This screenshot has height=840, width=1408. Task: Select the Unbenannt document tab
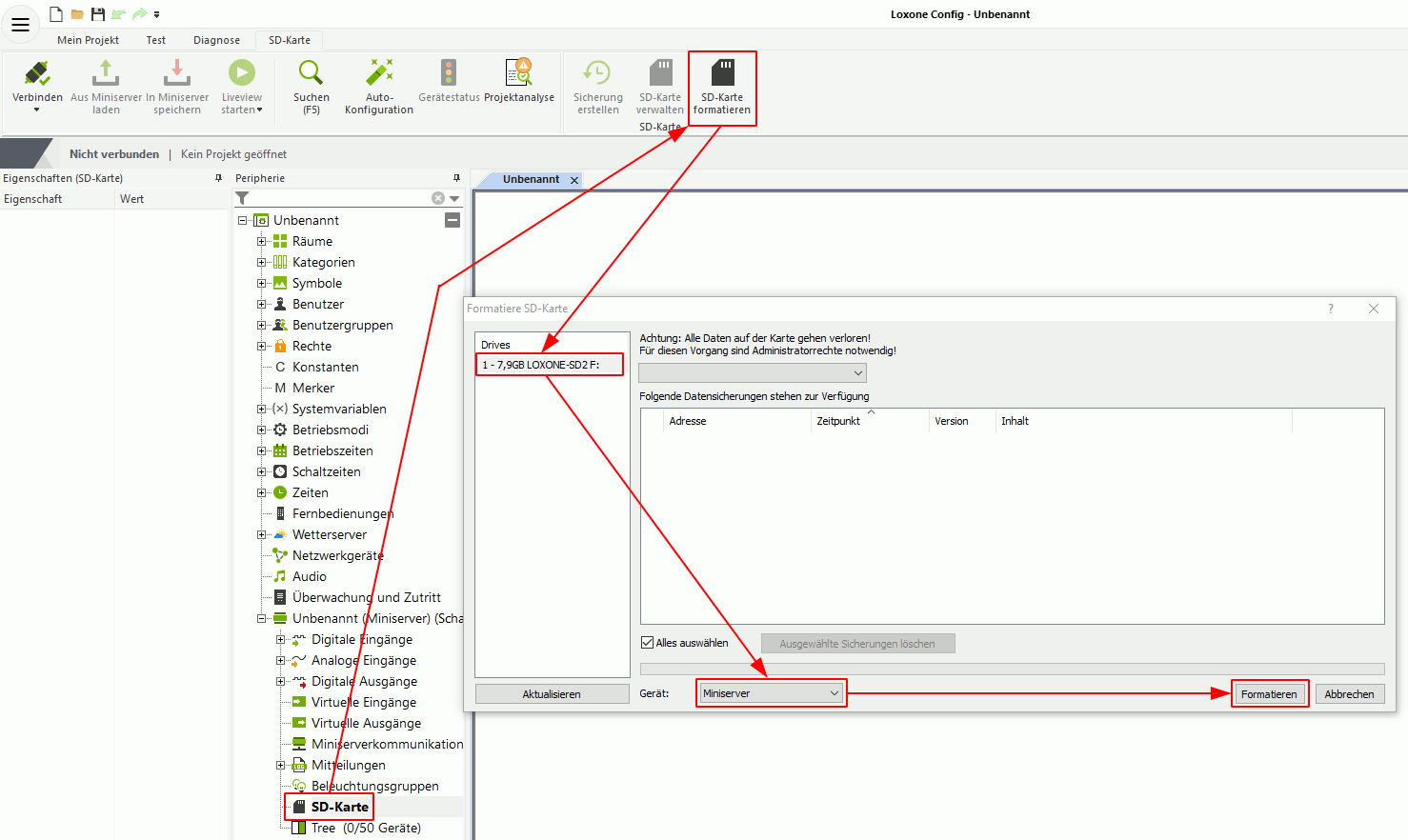pyautogui.click(x=531, y=179)
